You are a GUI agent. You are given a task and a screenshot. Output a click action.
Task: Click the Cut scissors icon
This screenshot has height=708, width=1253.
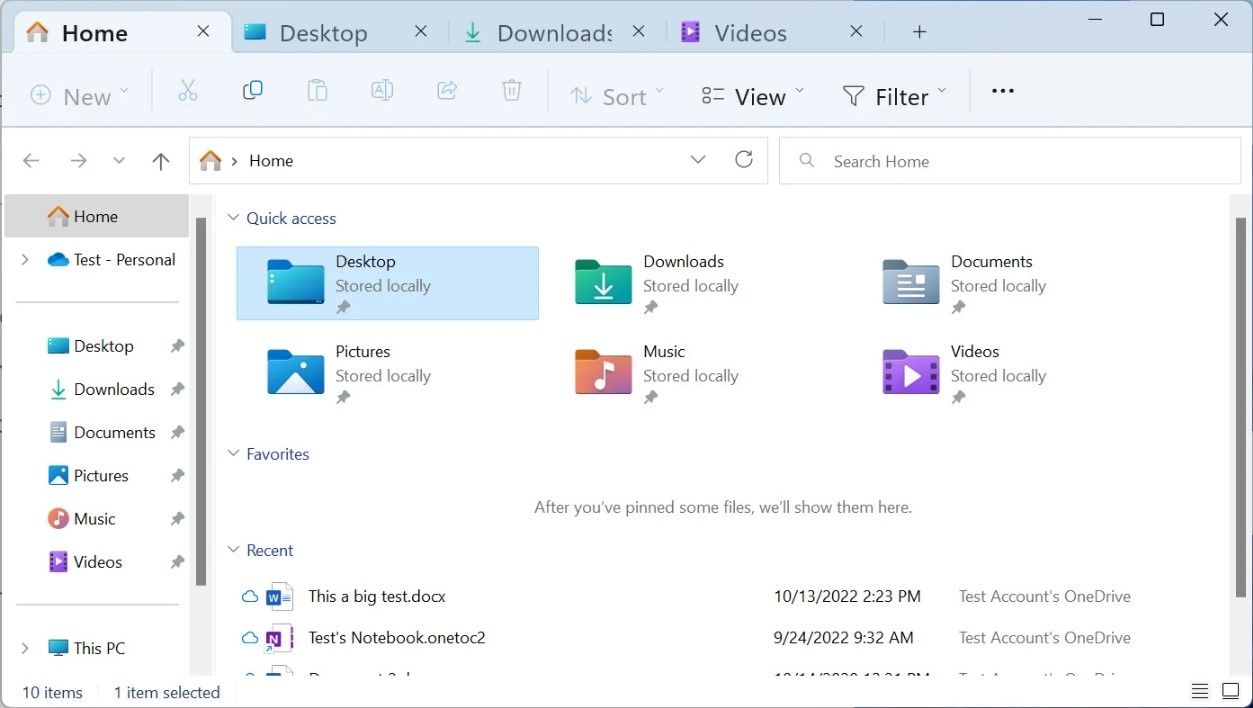click(187, 92)
